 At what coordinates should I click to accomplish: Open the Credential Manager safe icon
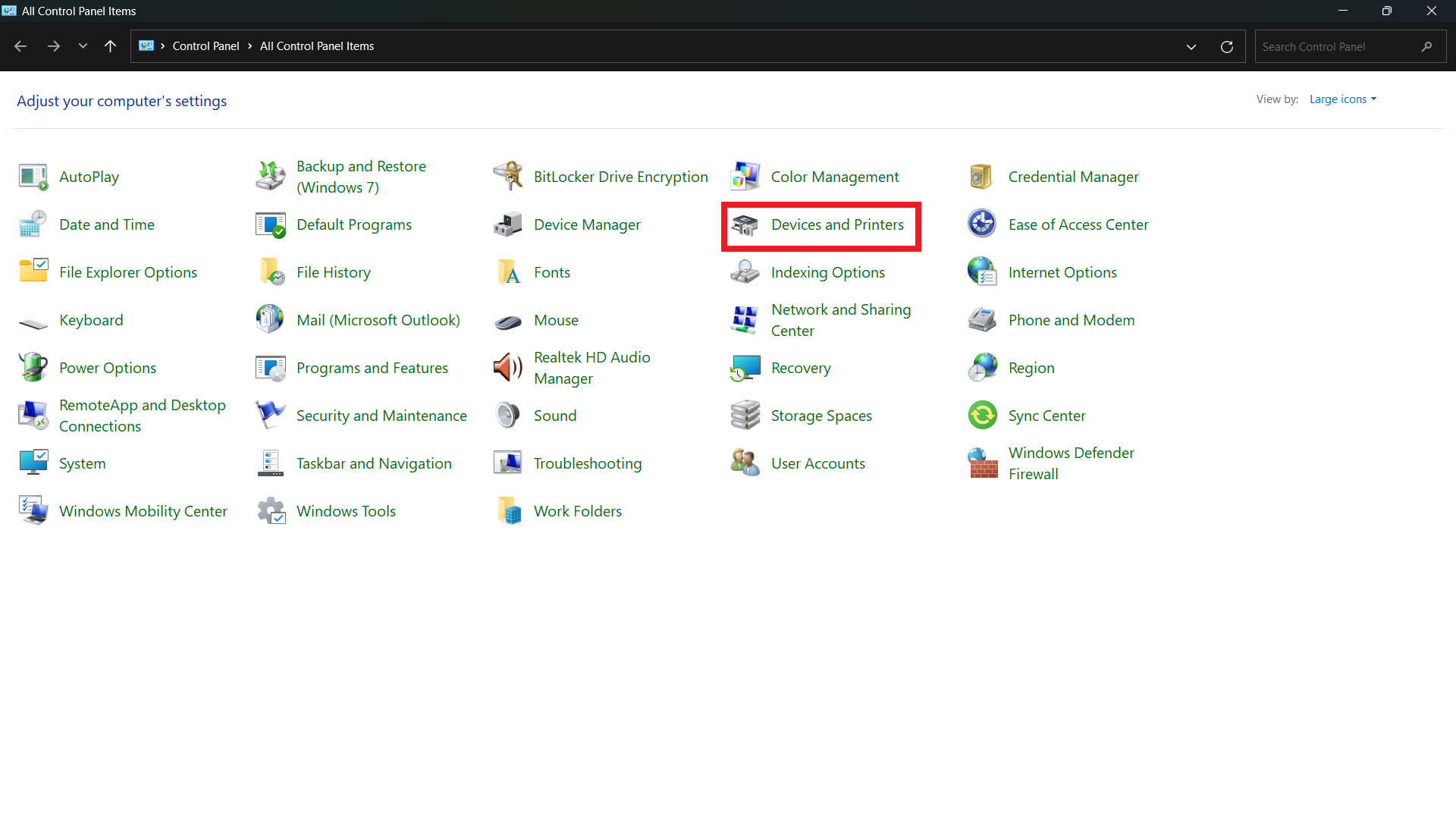(982, 177)
